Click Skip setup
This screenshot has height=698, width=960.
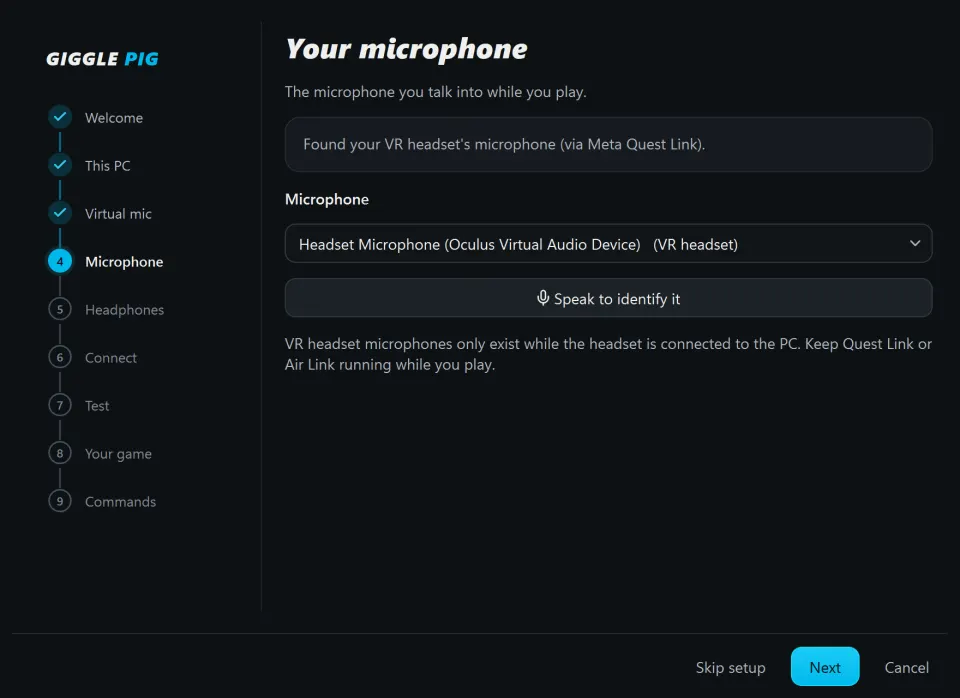[730, 667]
